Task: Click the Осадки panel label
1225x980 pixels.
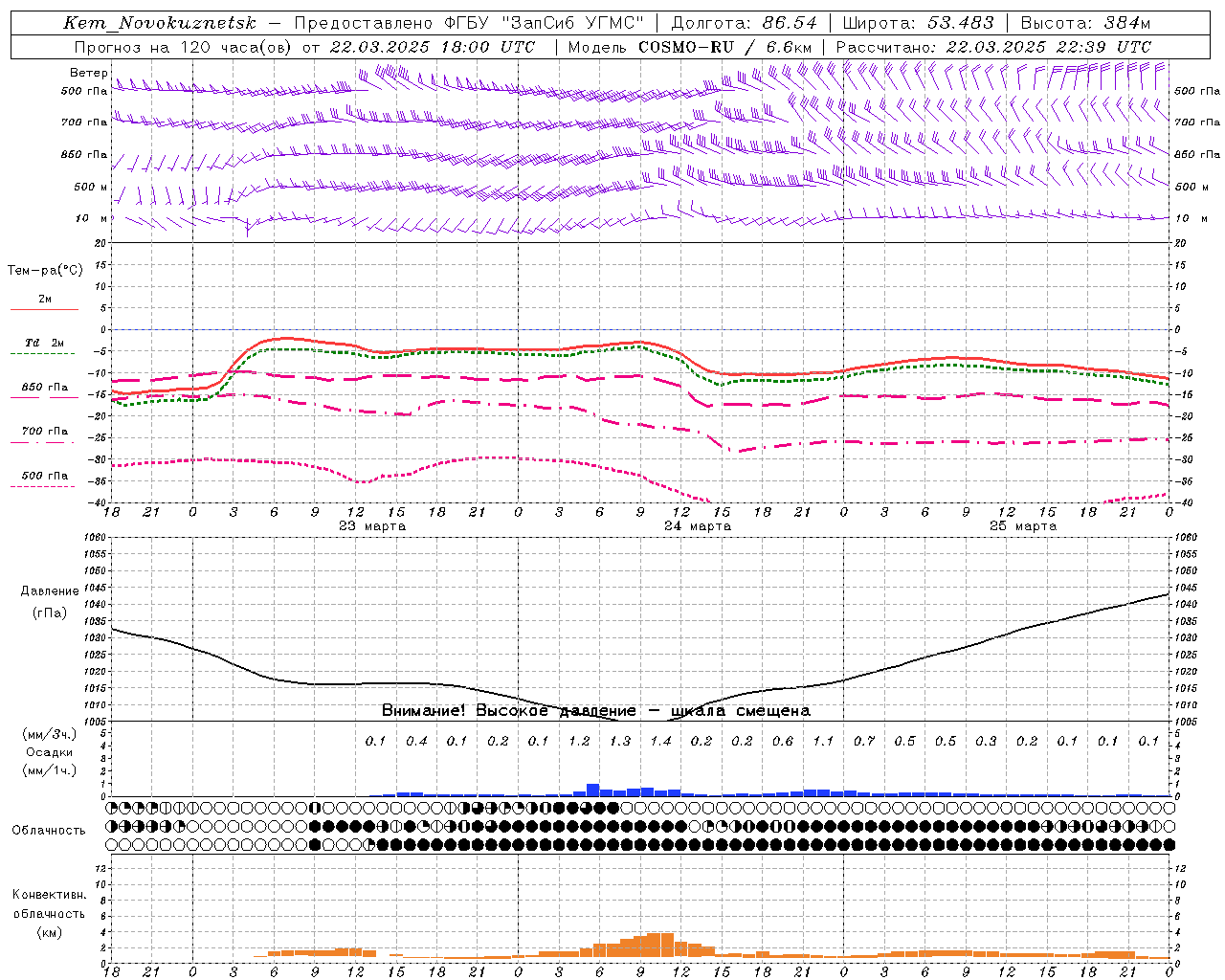Action: 50,752
